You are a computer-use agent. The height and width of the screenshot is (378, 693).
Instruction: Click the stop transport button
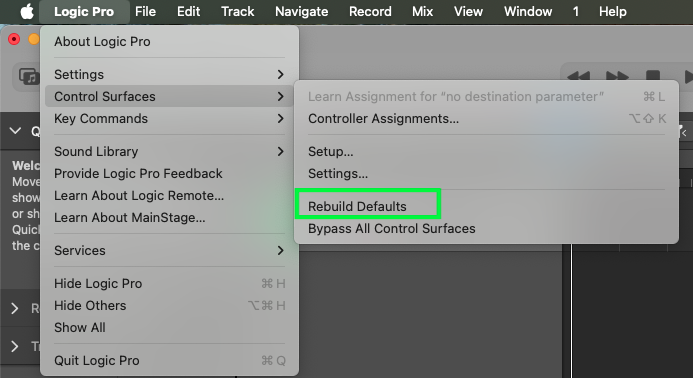tap(653, 77)
